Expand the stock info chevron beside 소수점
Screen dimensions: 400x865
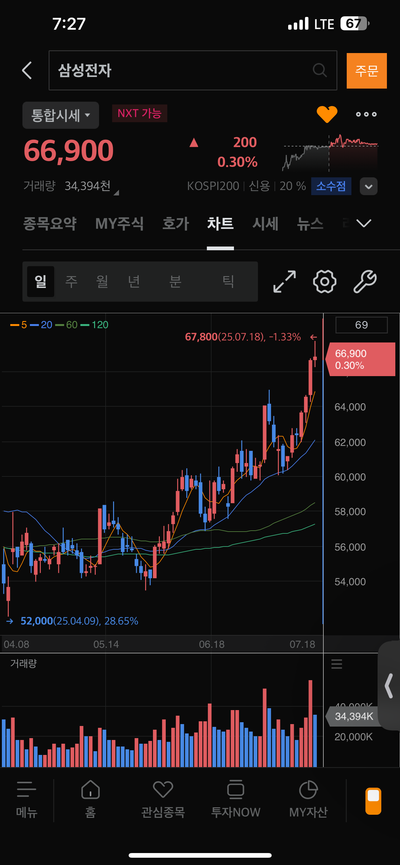click(x=369, y=186)
